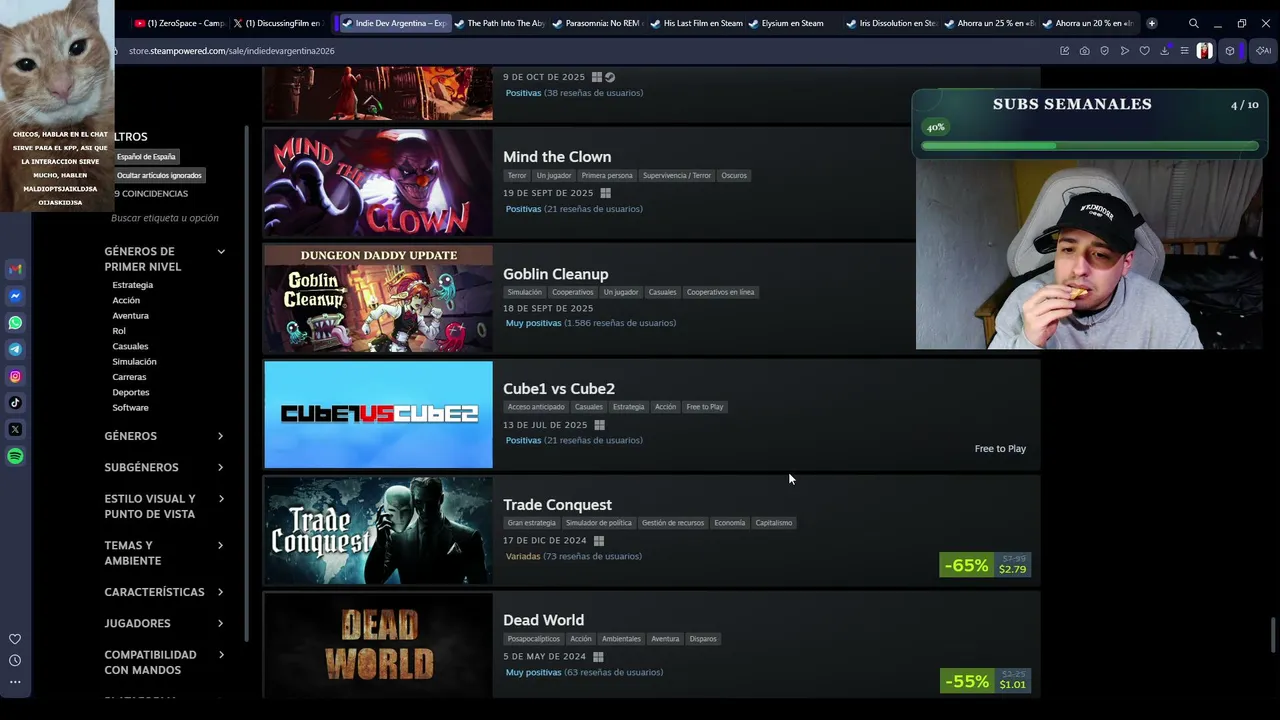Filter by 'Rol' genre
The image size is (1280, 720).
(x=119, y=331)
